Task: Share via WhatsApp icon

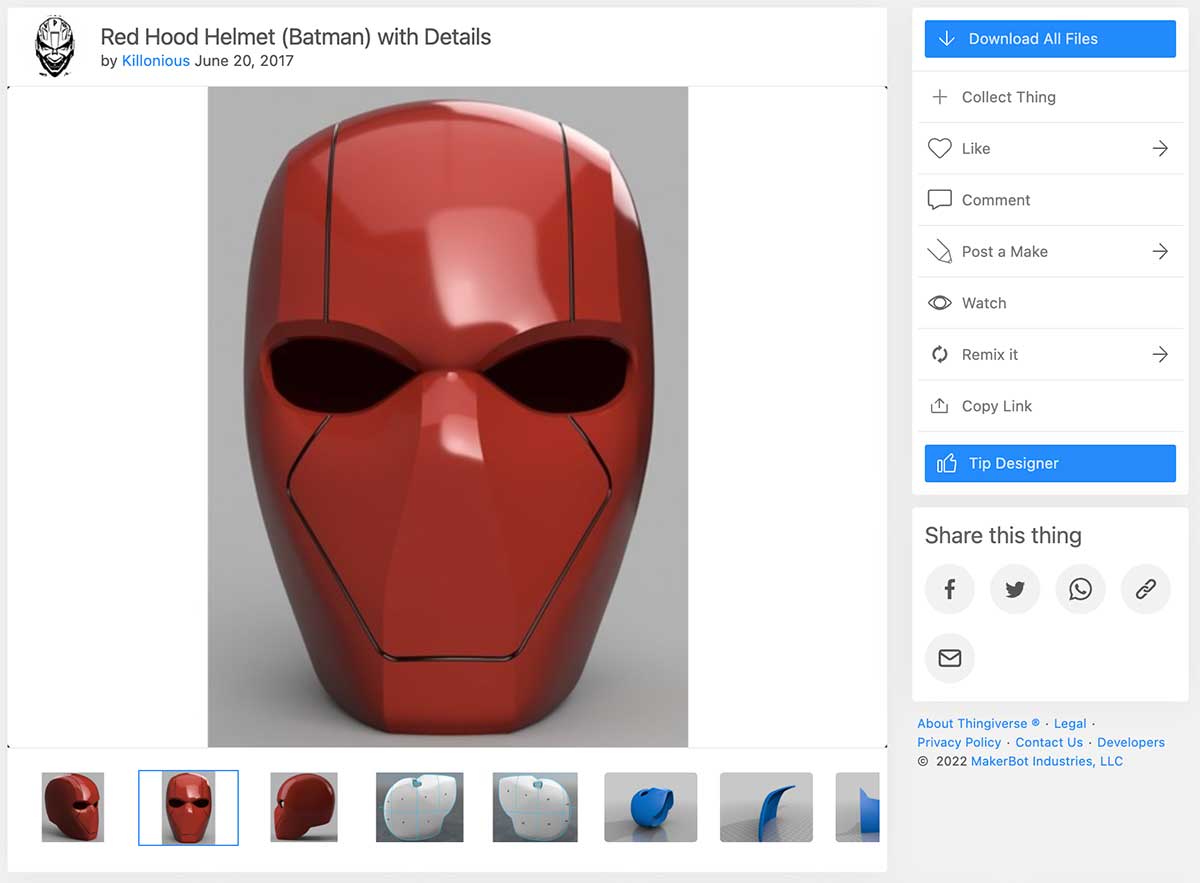Action: coord(1080,589)
